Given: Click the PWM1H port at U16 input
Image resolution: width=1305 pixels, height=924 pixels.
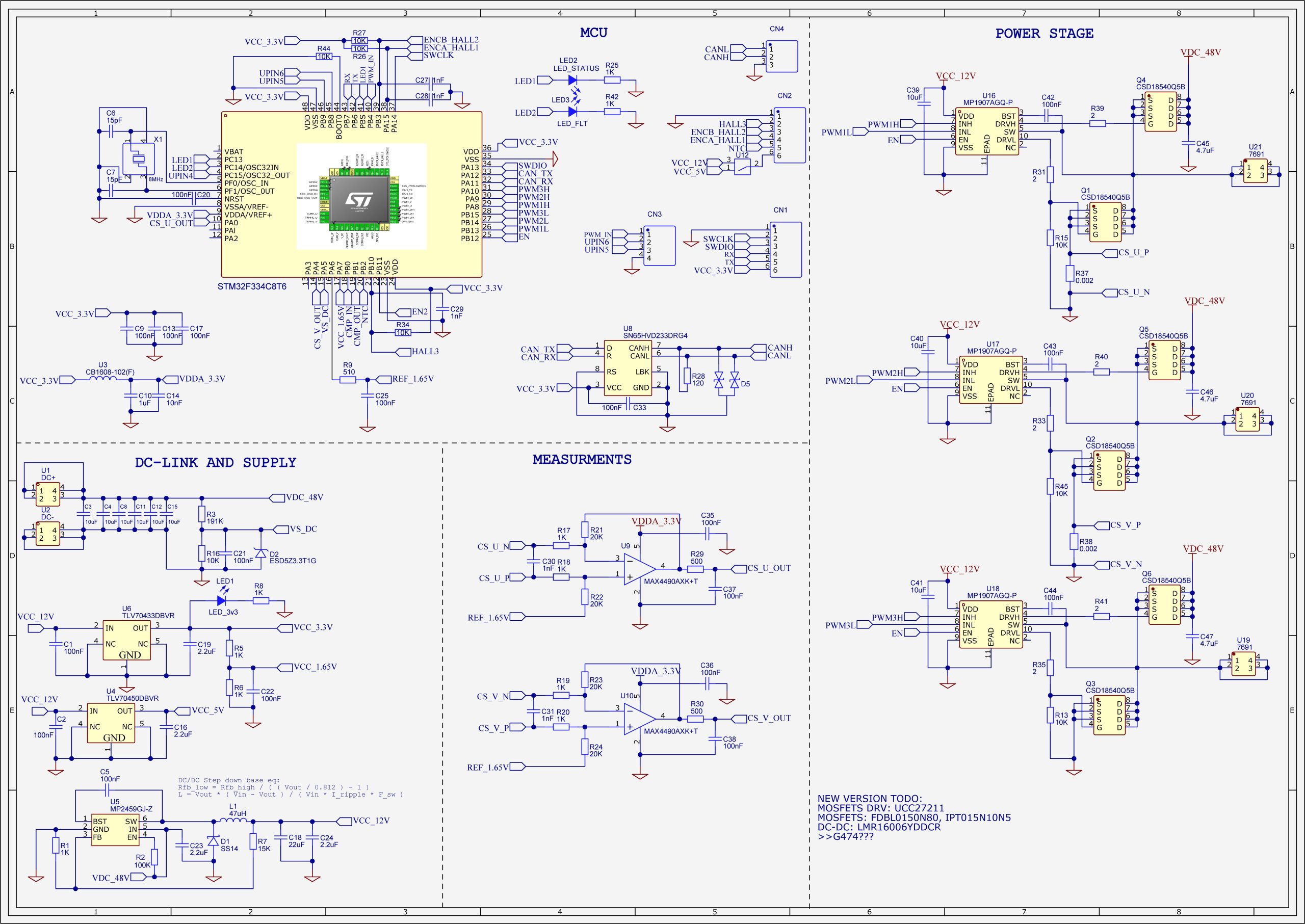Looking at the screenshot, I should (x=891, y=124).
